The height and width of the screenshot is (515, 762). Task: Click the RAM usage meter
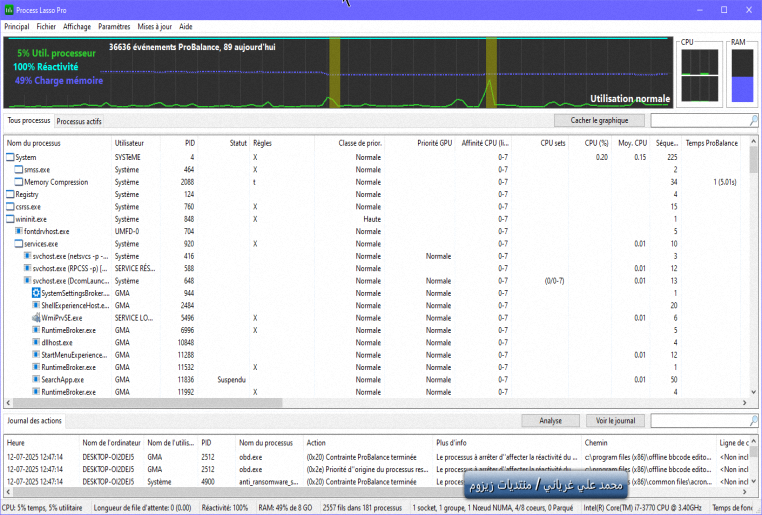tap(742, 75)
